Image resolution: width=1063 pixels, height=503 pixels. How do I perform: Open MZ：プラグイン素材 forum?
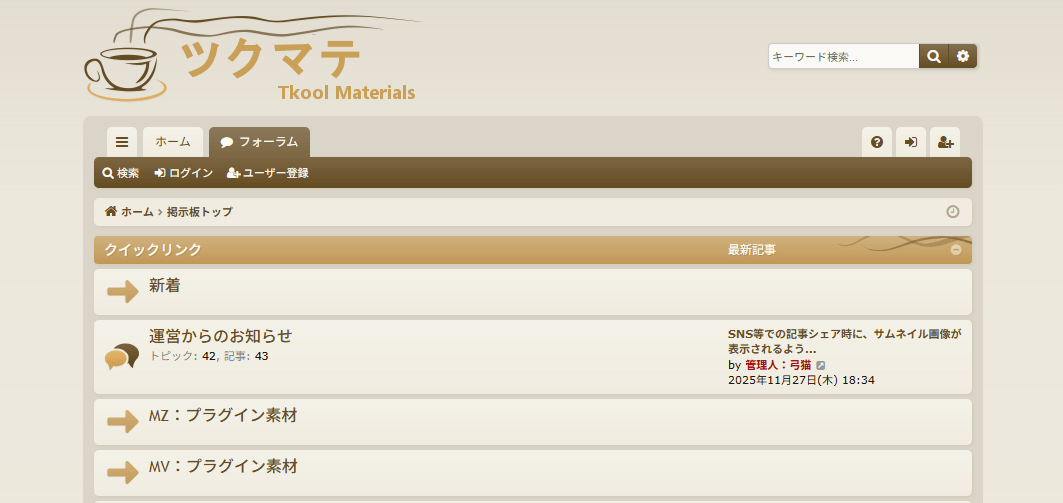[223, 416]
